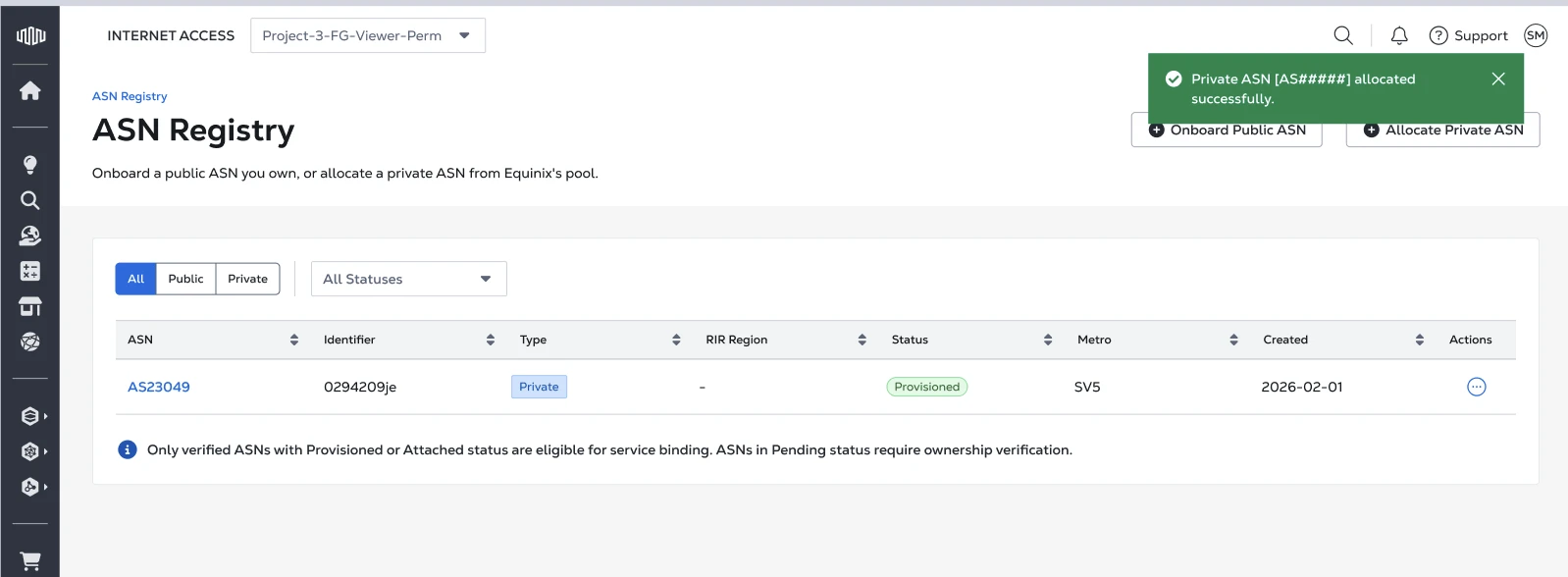Open the calculator icon in sidebar

30,271
